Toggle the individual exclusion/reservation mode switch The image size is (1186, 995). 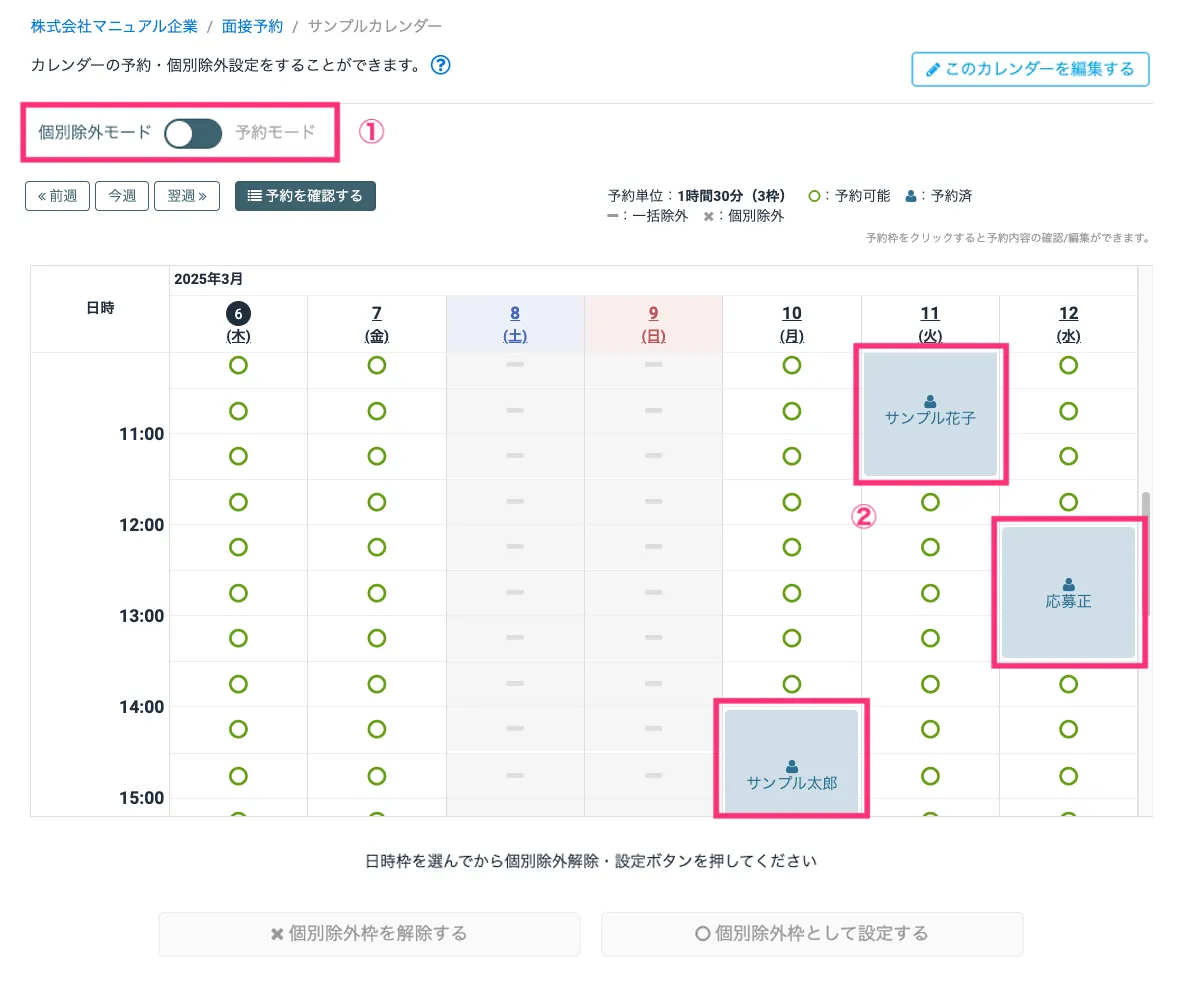click(193, 133)
